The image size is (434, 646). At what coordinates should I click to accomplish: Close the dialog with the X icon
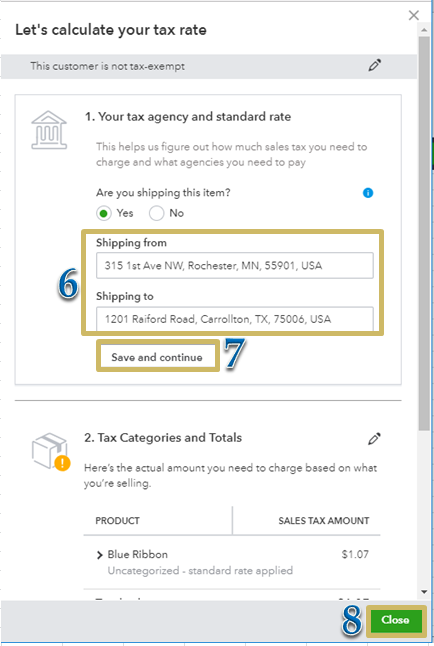click(413, 16)
